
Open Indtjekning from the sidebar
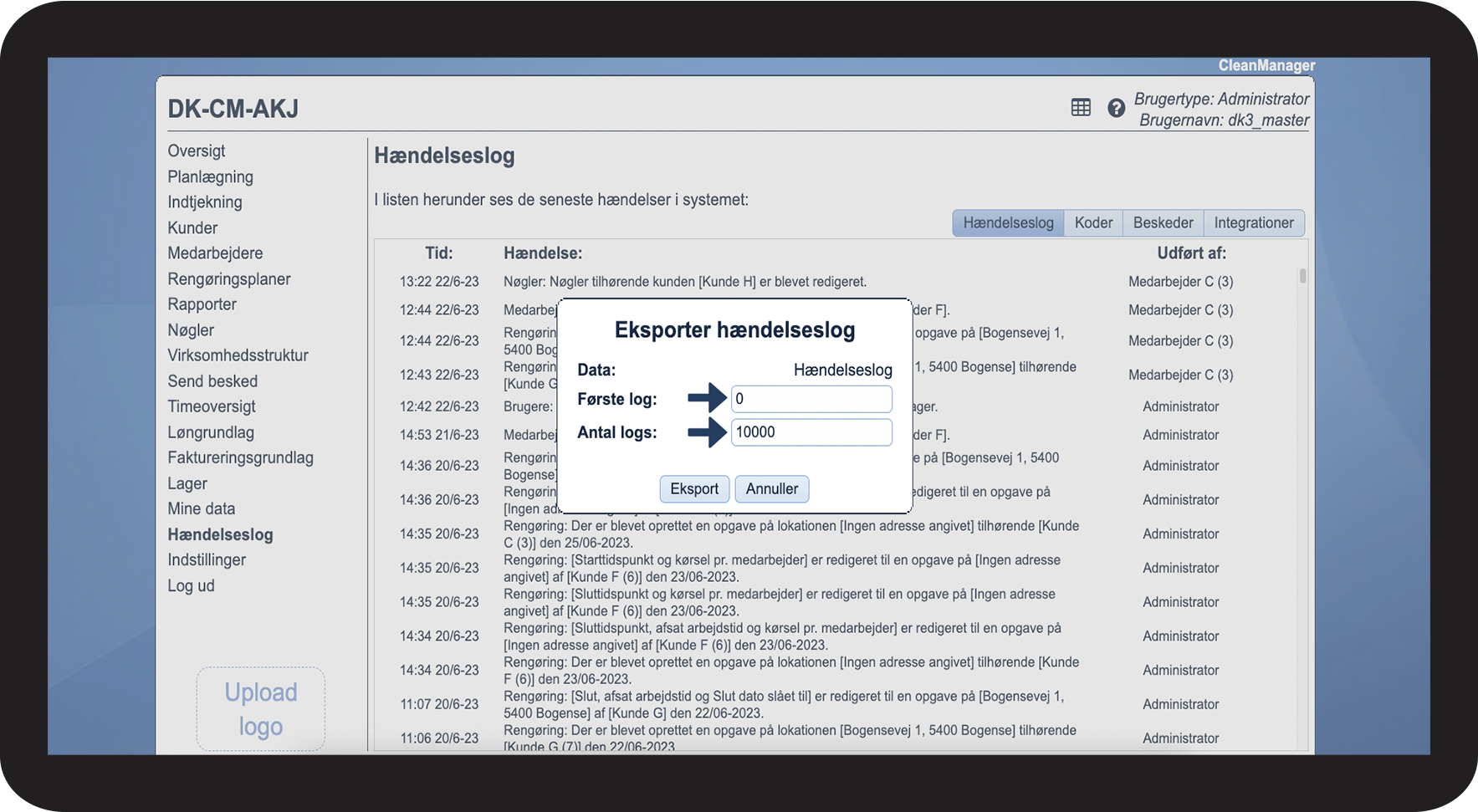205,202
